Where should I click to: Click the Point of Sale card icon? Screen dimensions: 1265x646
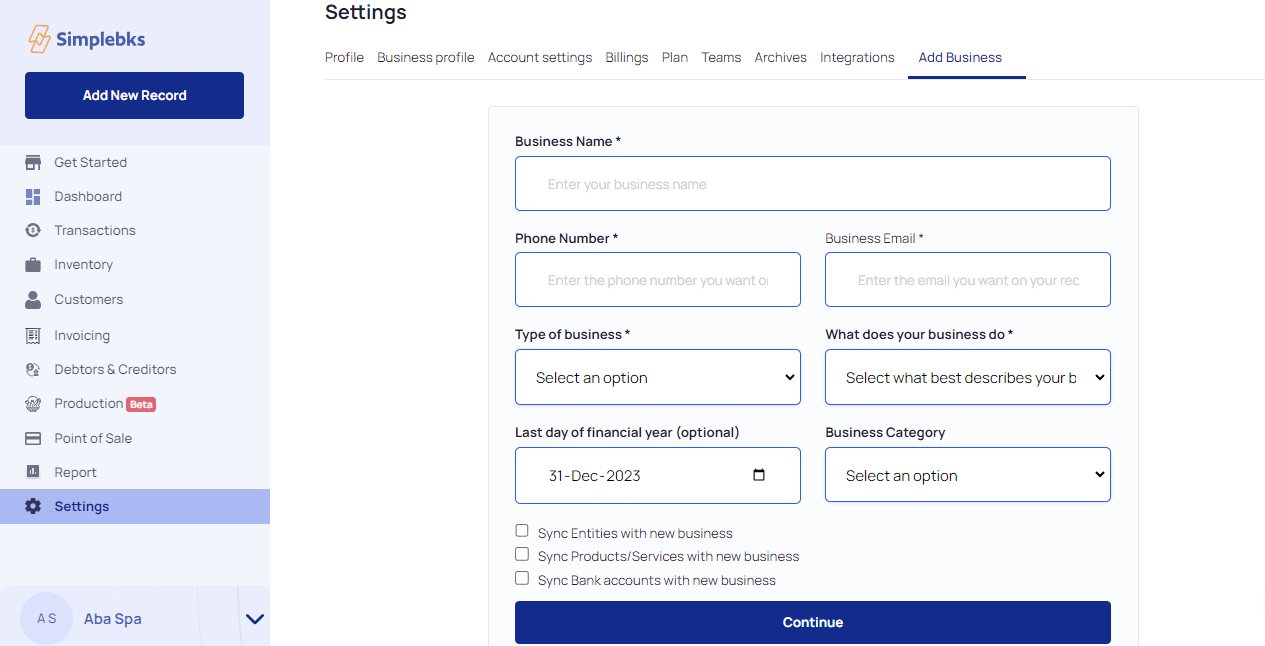(x=33, y=439)
